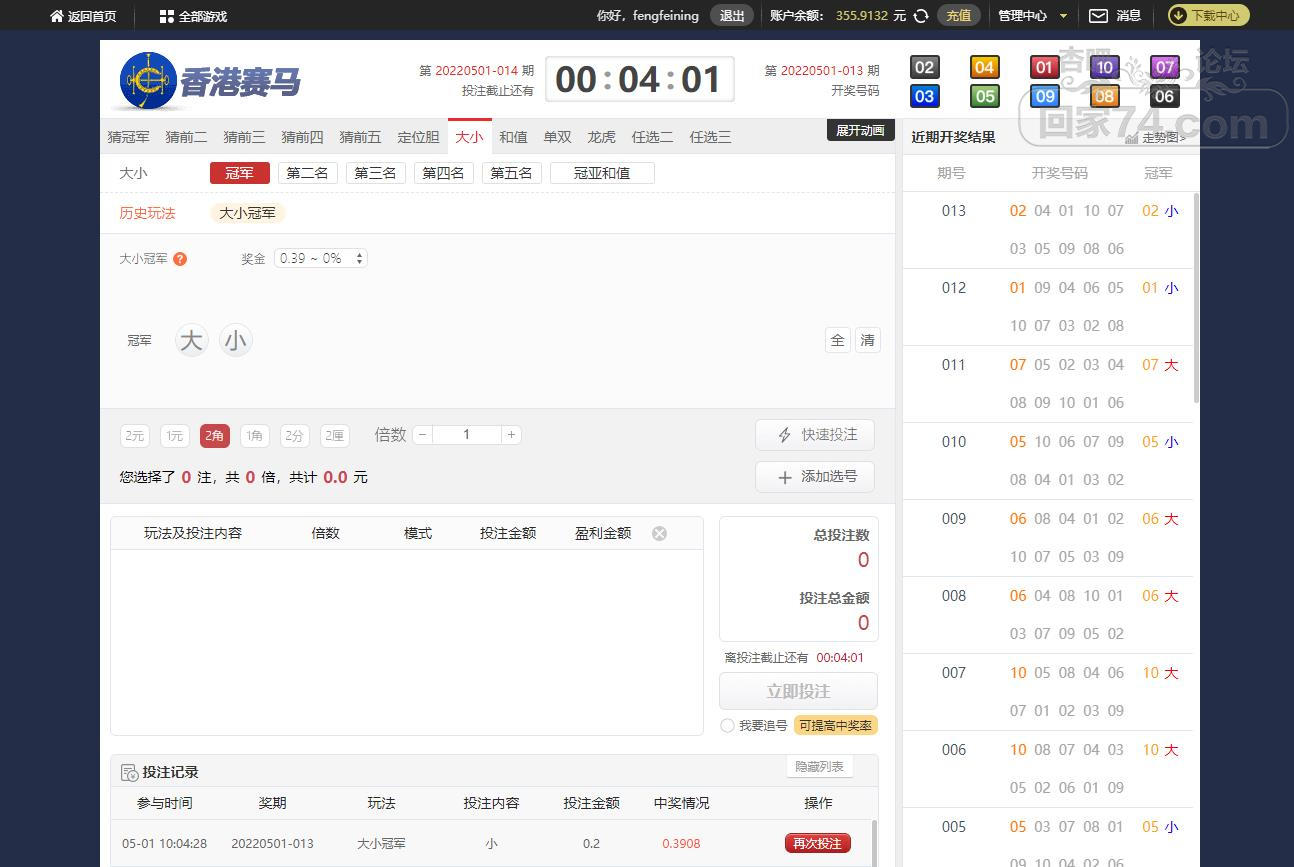Viewport: 1294px width, 867px height.
Task: Refresh the account balance
Action: (x=921, y=16)
